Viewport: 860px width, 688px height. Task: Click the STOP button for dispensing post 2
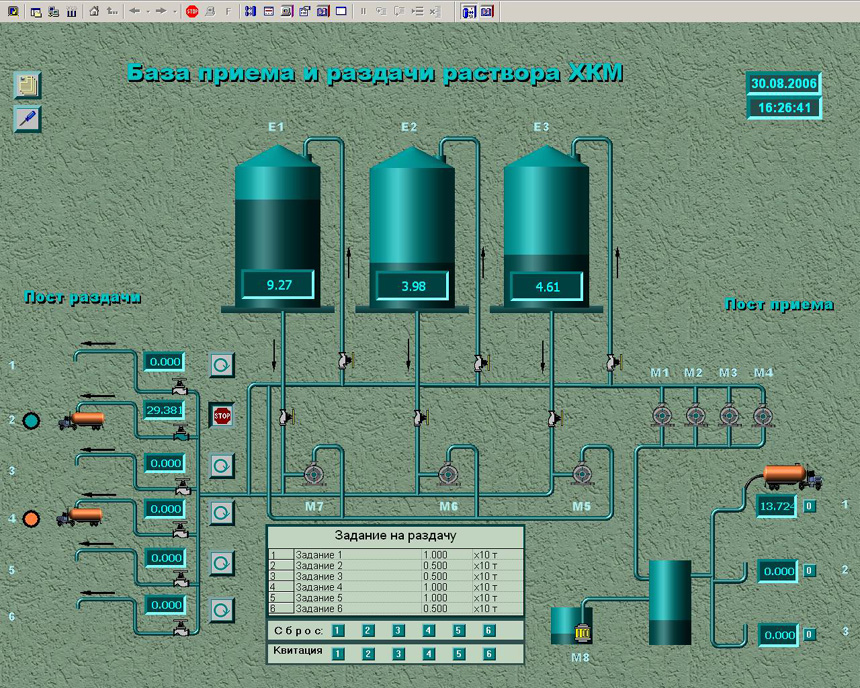[x=222, y=415]
